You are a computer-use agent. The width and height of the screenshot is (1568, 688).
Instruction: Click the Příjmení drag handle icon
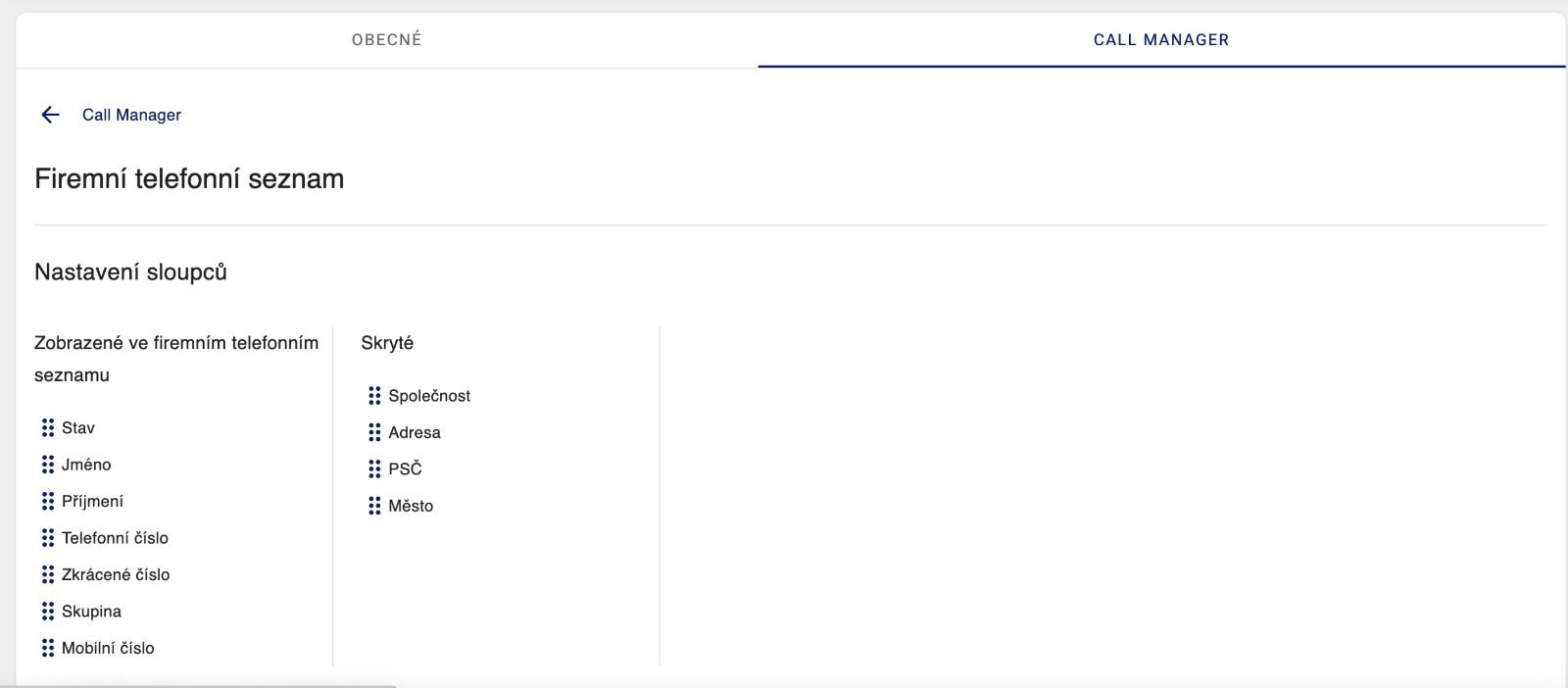48,502
